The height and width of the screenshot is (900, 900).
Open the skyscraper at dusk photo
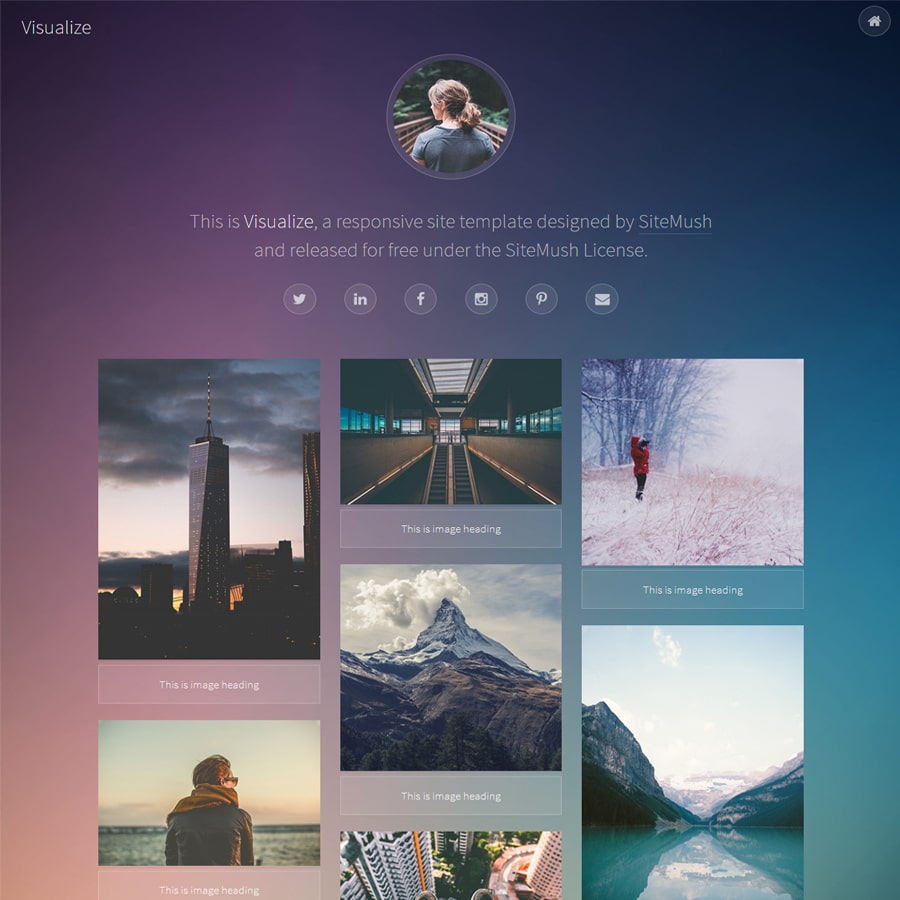209,509
